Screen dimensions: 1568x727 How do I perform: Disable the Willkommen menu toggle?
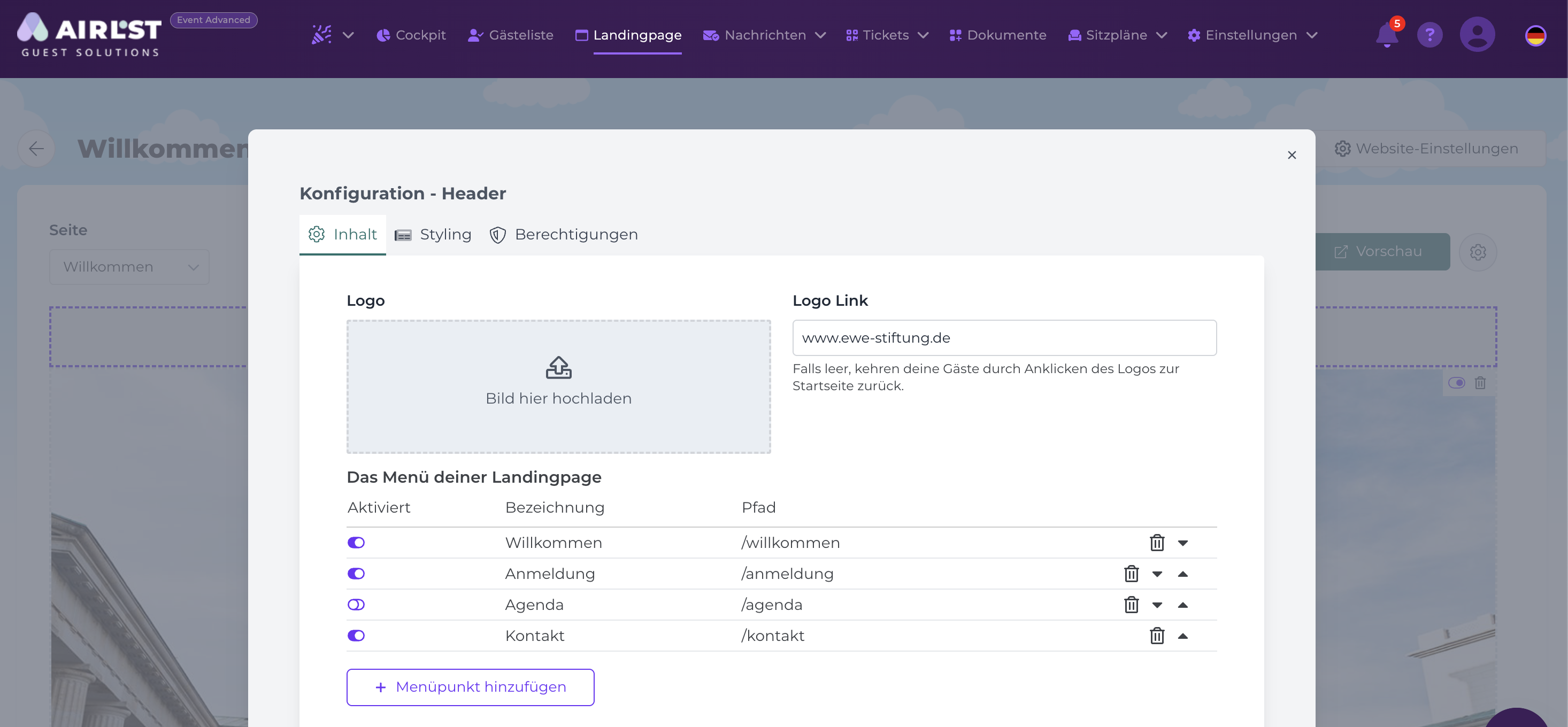coord(356,543)
